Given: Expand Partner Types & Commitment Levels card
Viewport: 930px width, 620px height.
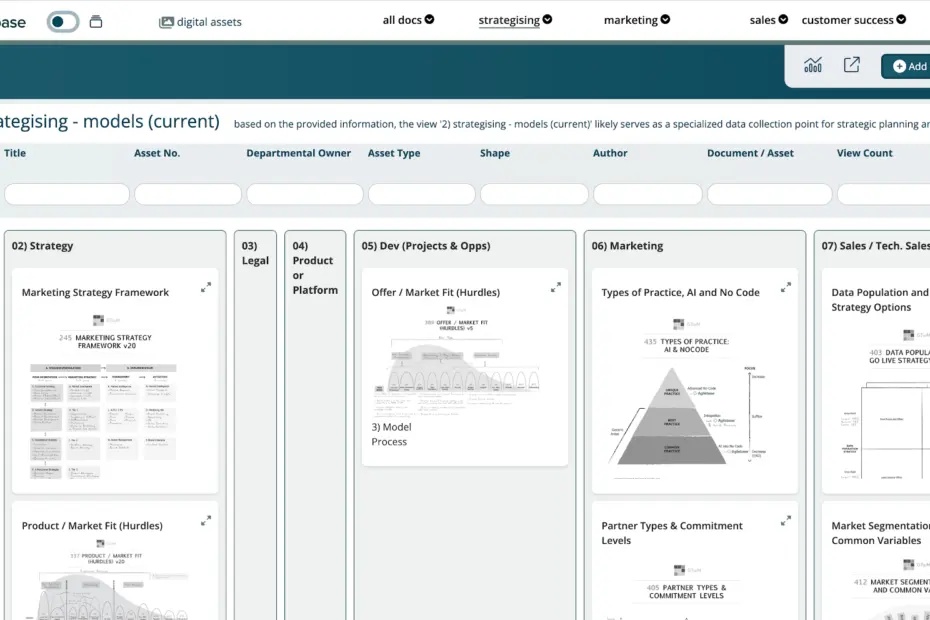Looking at the screenshot, I should 786,520.
